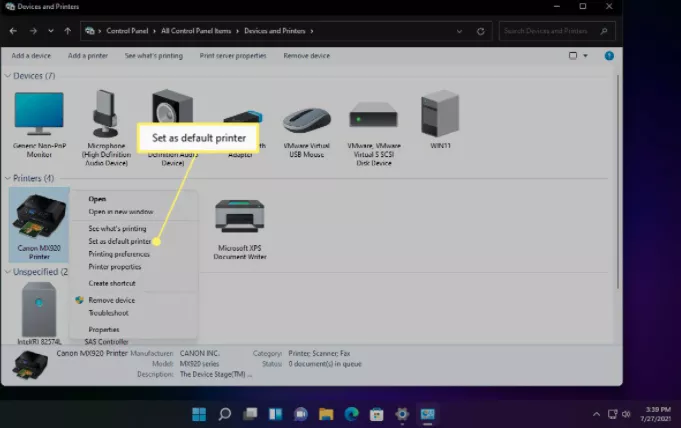
Task: Collapse the Devices (7) group
Action: point(7,76)
